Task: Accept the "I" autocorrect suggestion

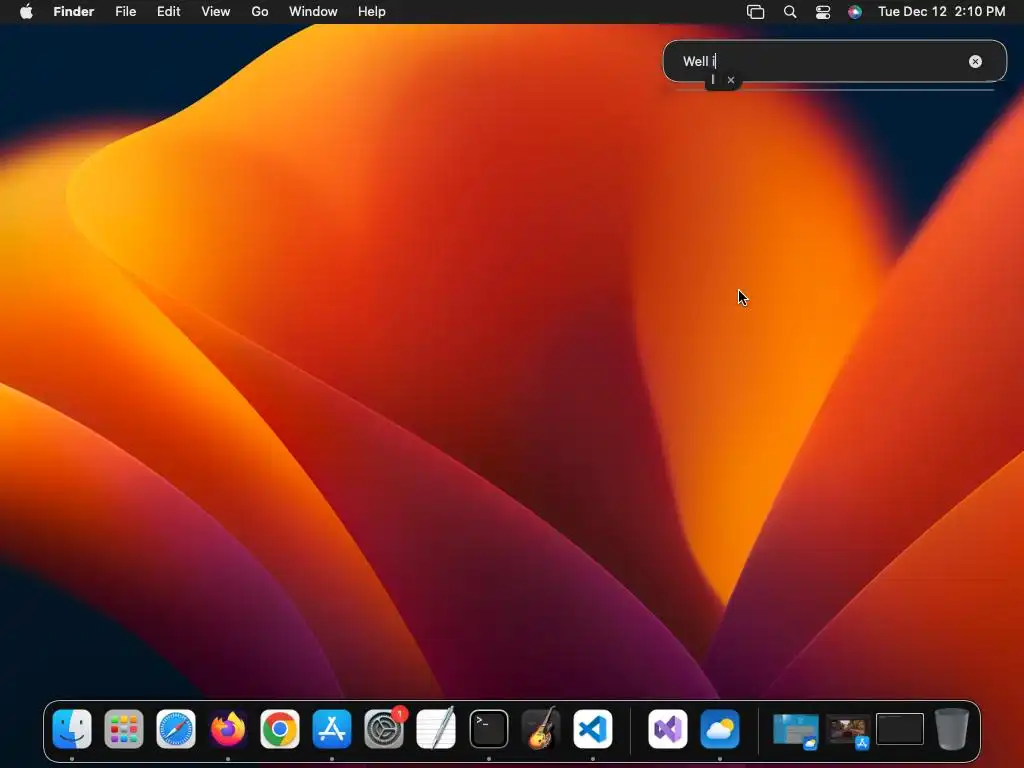Action: [x=713, y=80]
